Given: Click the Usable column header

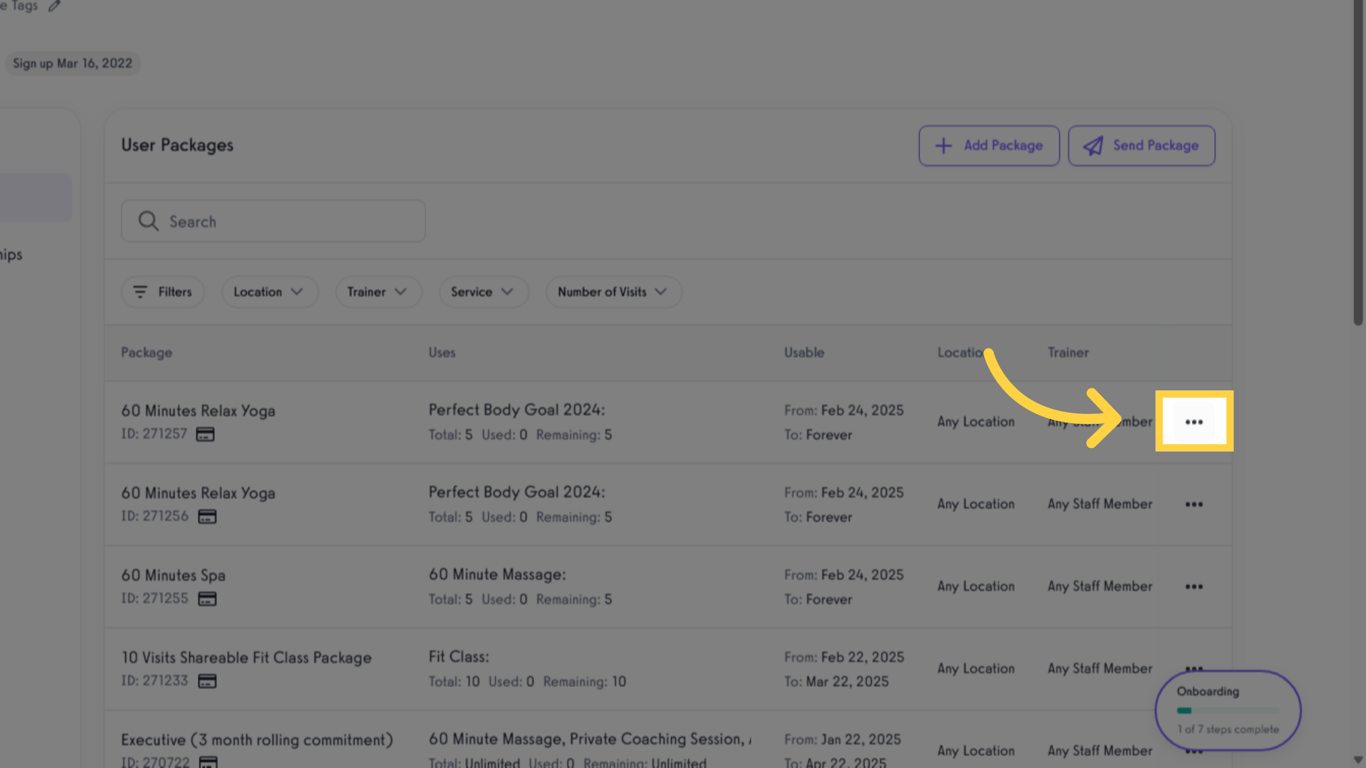Looking at the screenshot, I should point(804,353).
